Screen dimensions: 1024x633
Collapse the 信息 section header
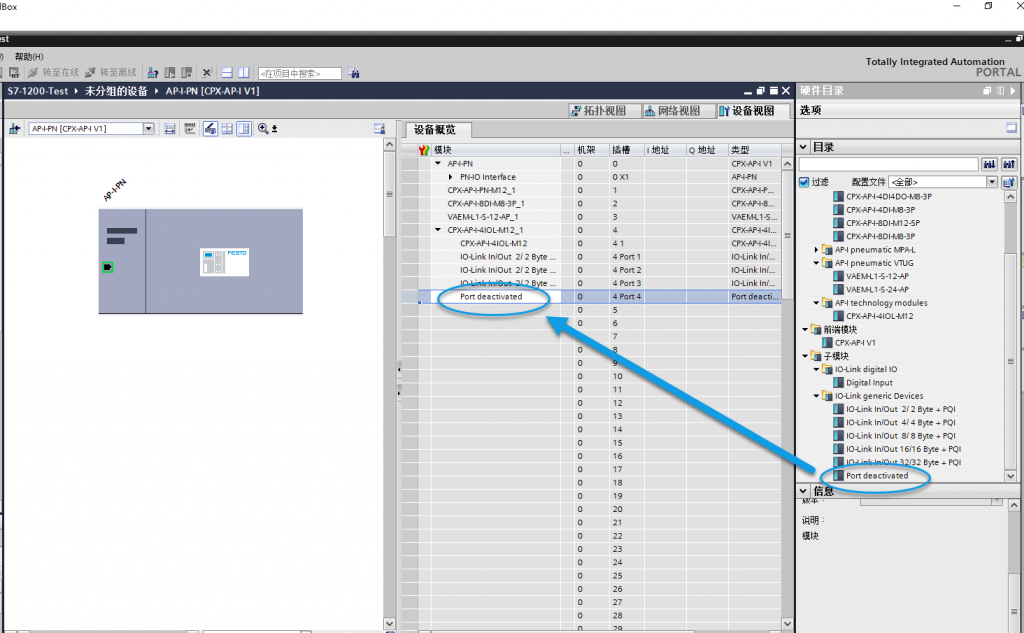point(803,491)
